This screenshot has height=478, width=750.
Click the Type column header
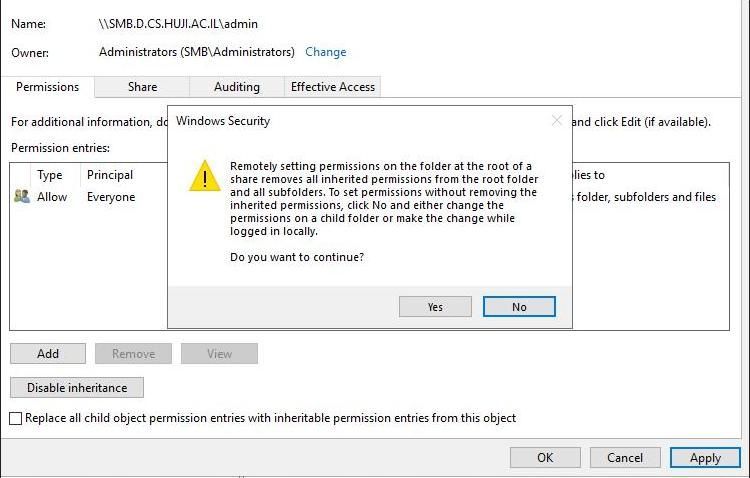pos(50,175)
